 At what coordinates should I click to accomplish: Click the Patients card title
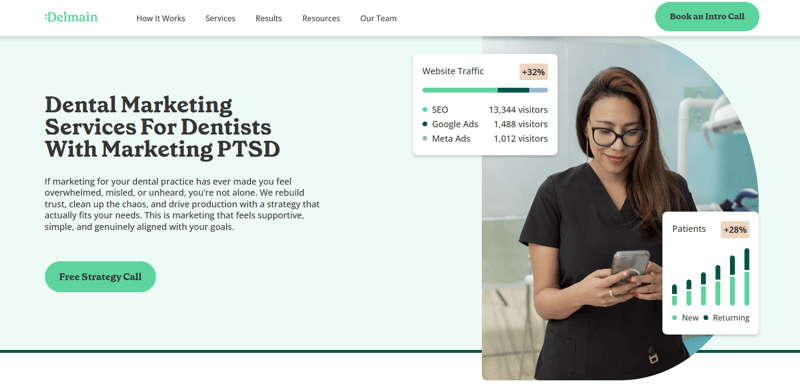coord(689,229)
